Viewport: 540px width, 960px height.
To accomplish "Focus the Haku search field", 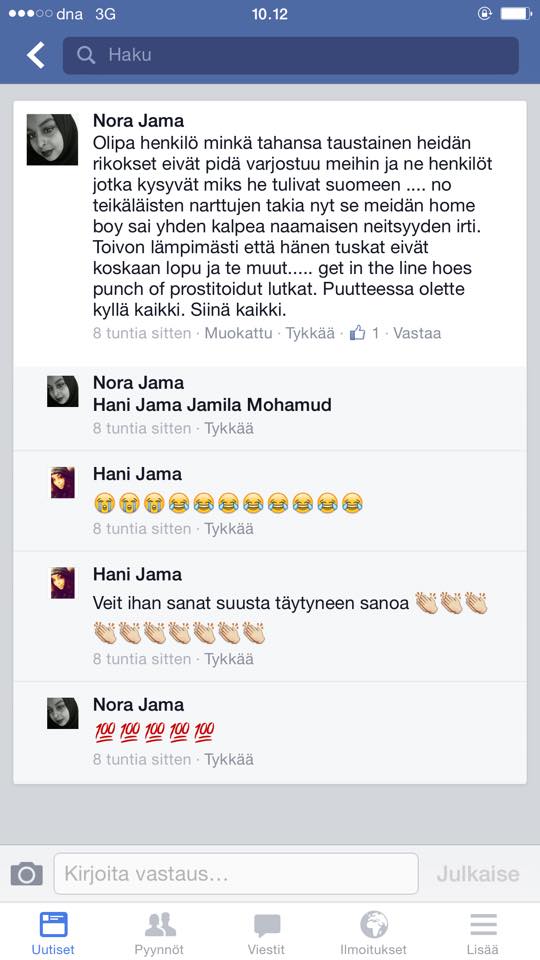I will (x=291, y=55).
